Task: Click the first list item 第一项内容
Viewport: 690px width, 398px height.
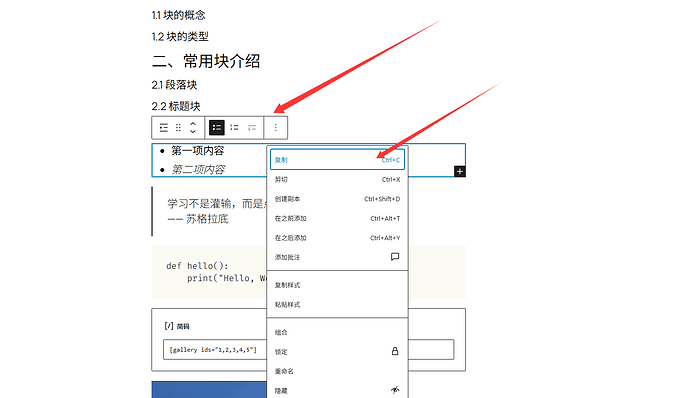Action: (x=198, y=151)
